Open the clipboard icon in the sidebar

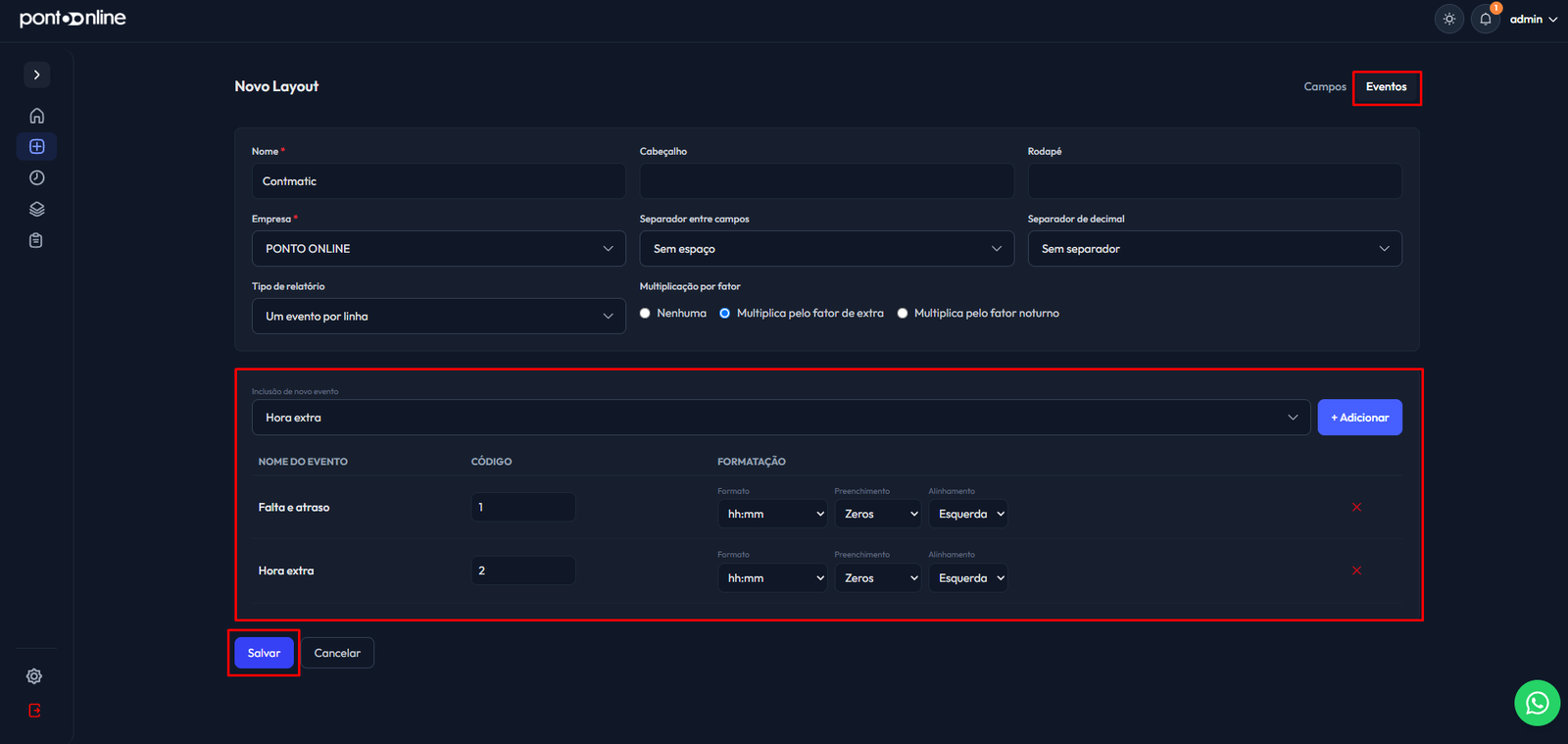[36, 240]
